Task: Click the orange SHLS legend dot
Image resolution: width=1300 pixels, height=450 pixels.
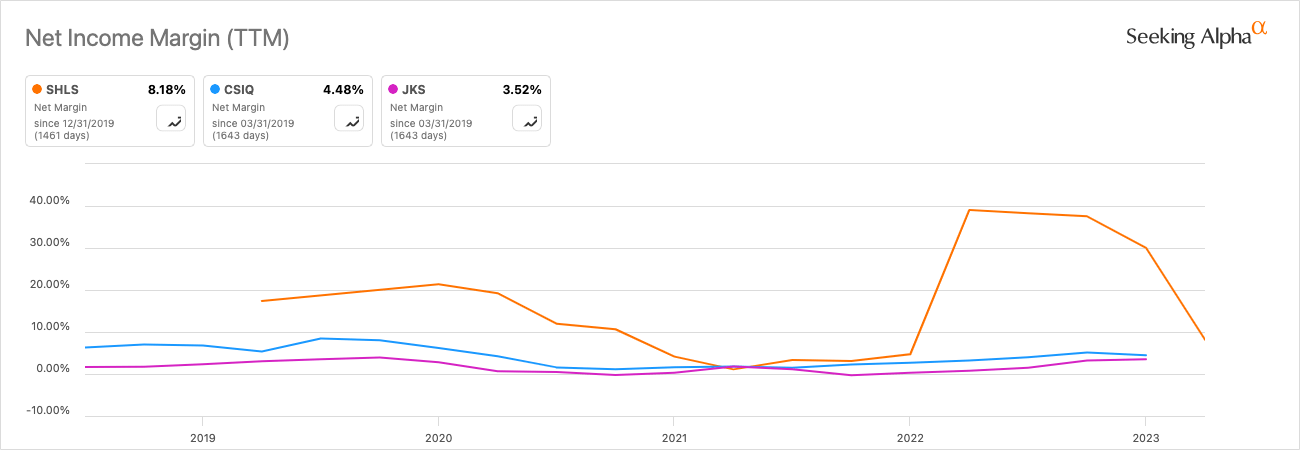Action: 37,90
